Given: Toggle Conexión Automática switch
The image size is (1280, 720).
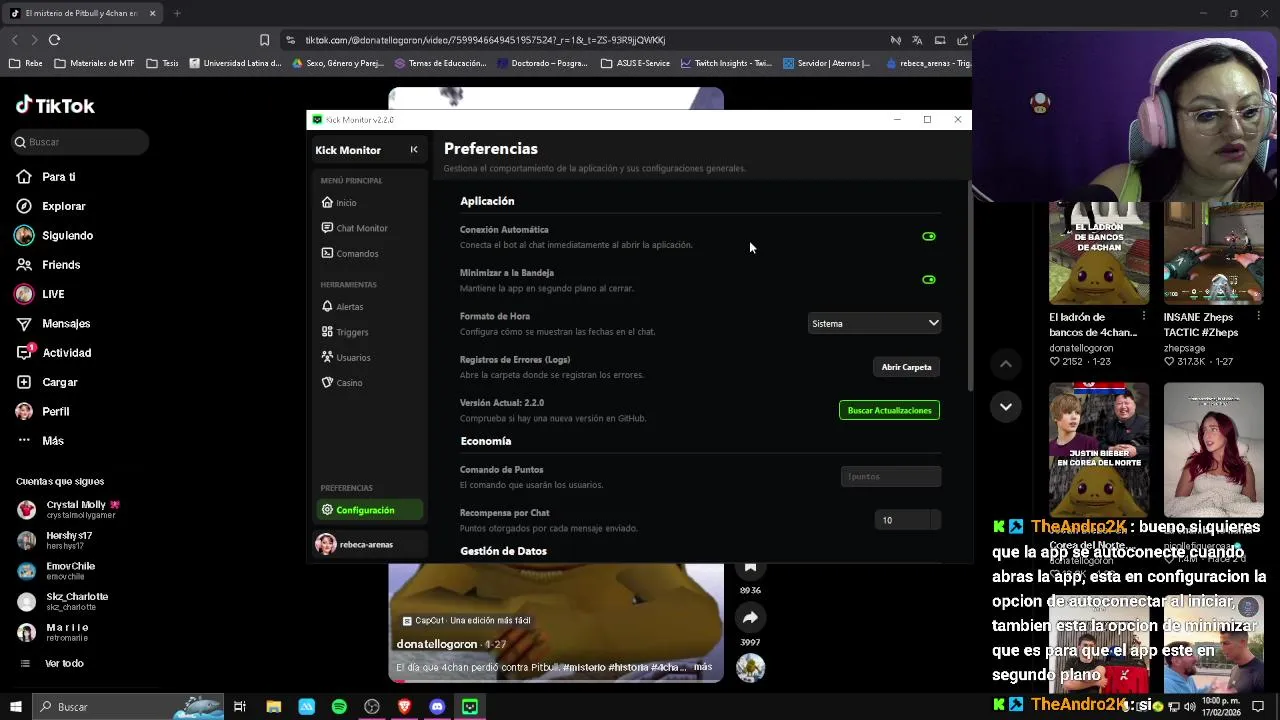Looking at the screenshot, I should point(929,237).
